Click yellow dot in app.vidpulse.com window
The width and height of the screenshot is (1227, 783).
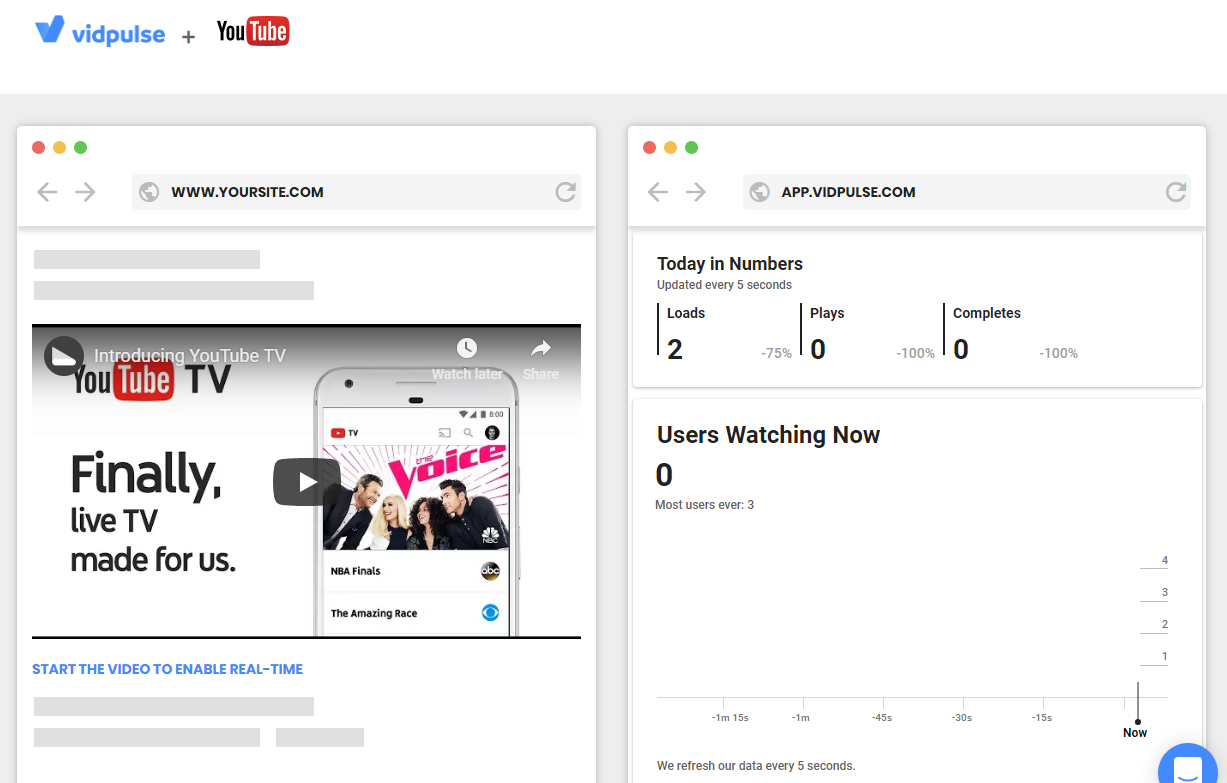670,148
